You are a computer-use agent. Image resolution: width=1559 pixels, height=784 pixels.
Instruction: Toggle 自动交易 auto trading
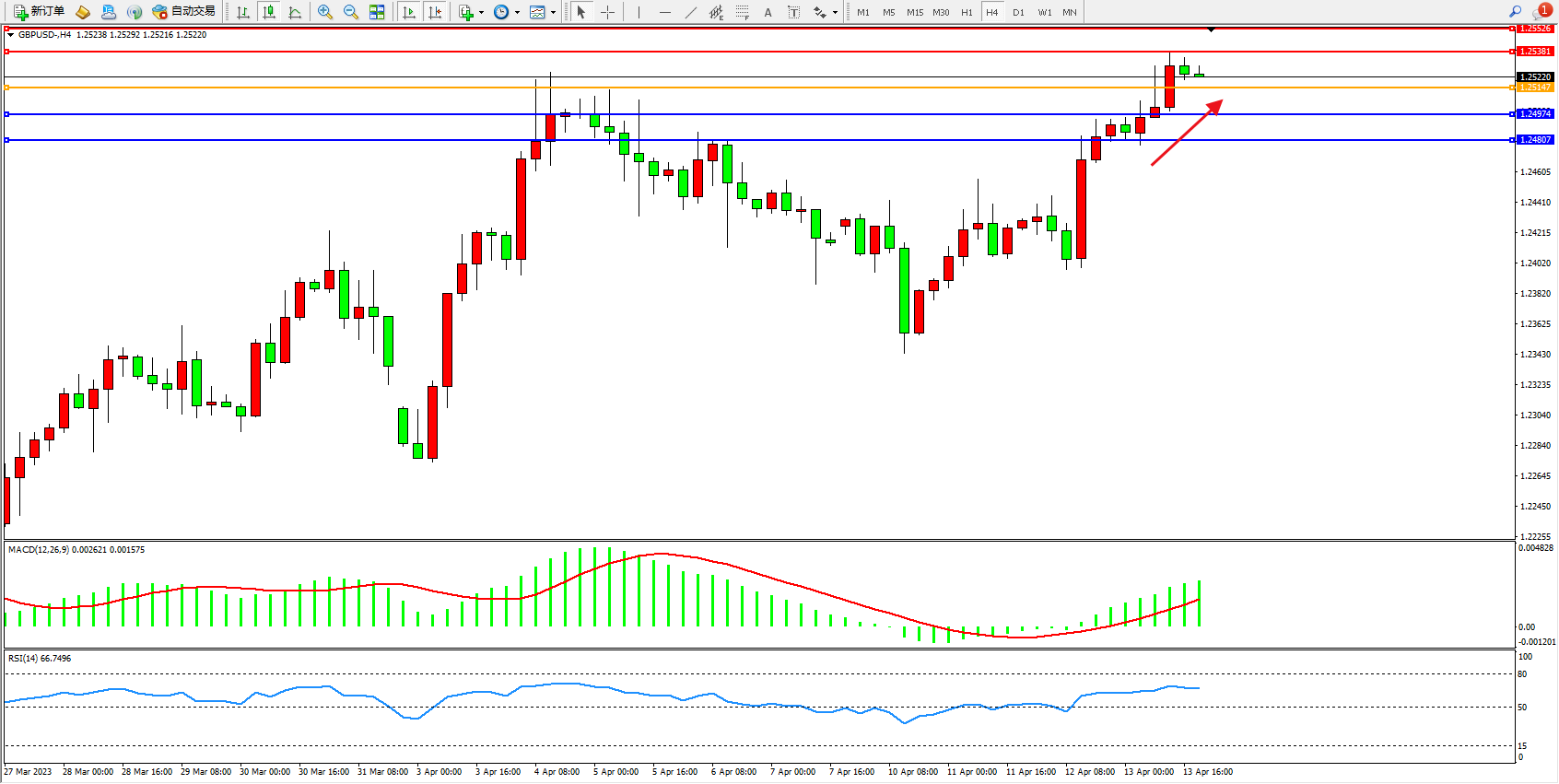[x=184, y=12]
